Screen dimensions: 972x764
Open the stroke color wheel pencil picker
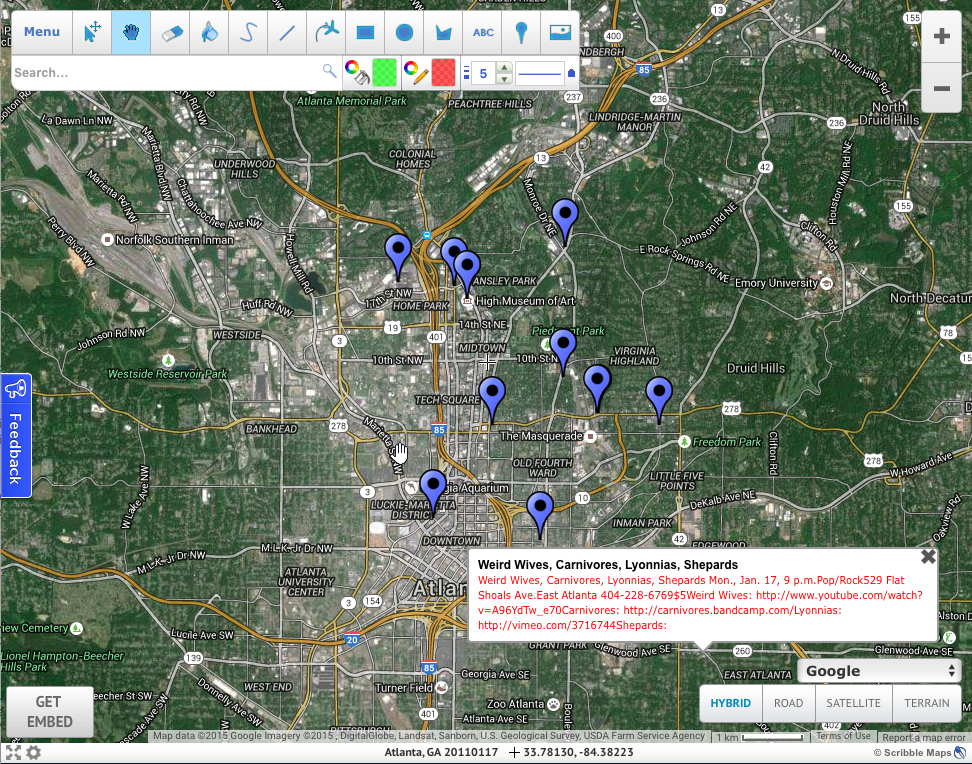click(x=415, y=73)
